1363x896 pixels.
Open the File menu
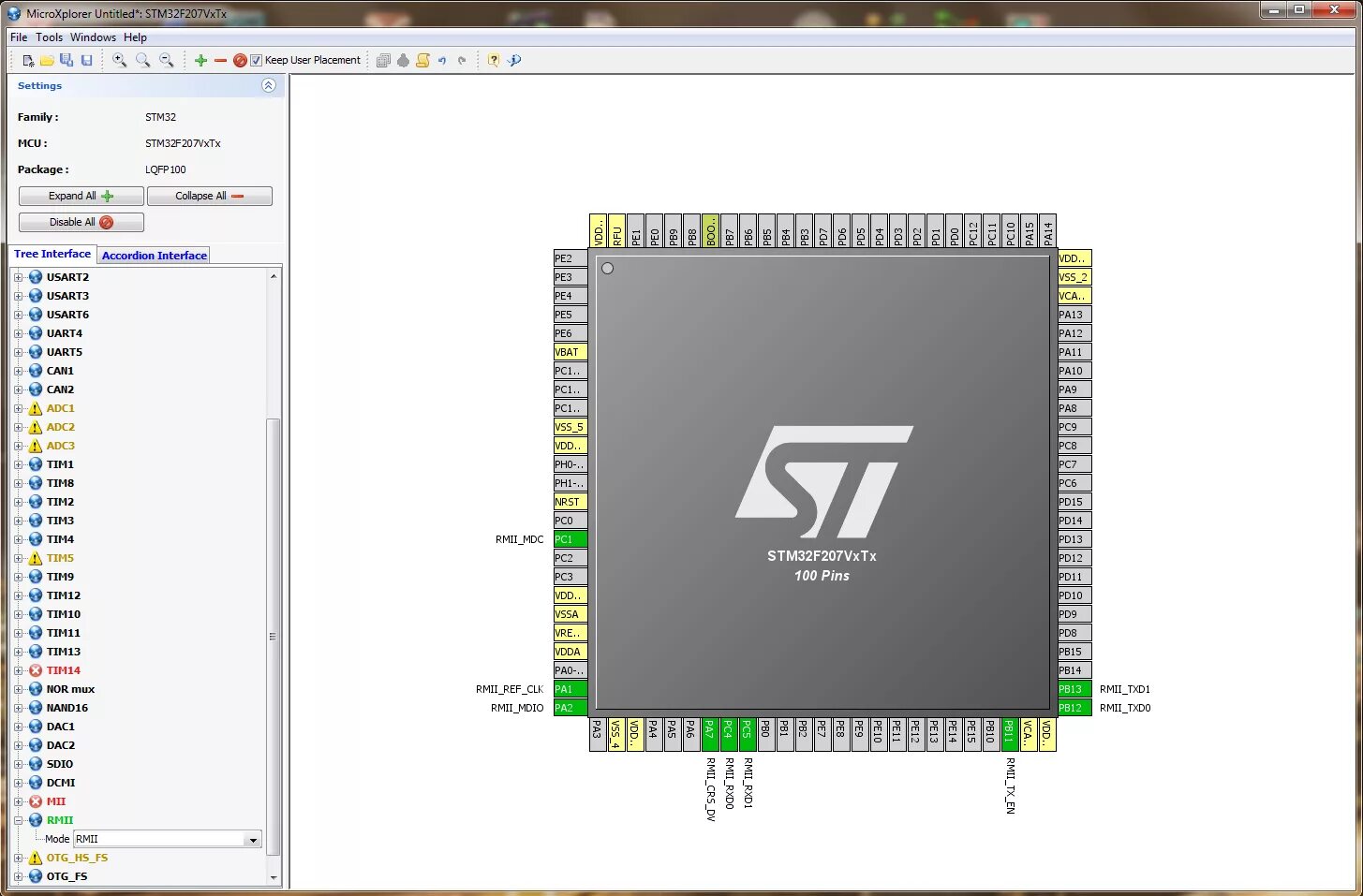pos(19,37)
